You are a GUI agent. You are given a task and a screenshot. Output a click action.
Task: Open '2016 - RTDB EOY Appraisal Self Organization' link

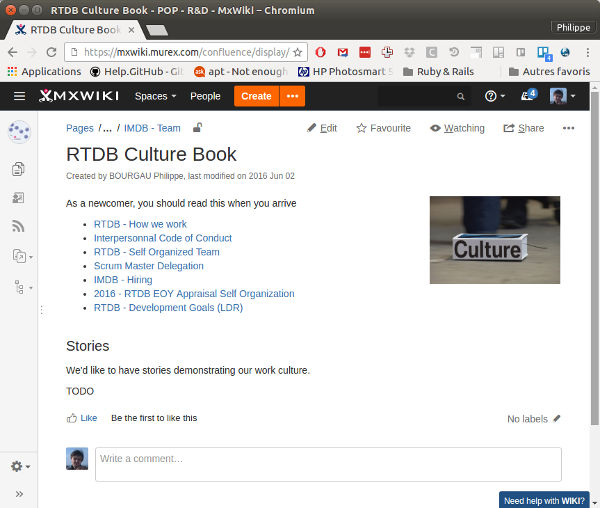(194, 293)
